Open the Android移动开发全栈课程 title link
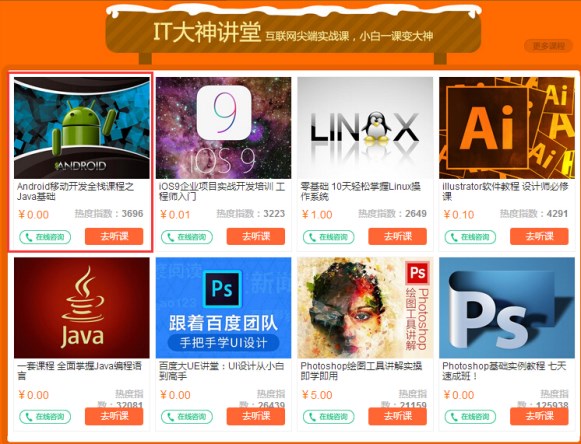581x444 pixels. pyautogui.click(x=76, y=191)
